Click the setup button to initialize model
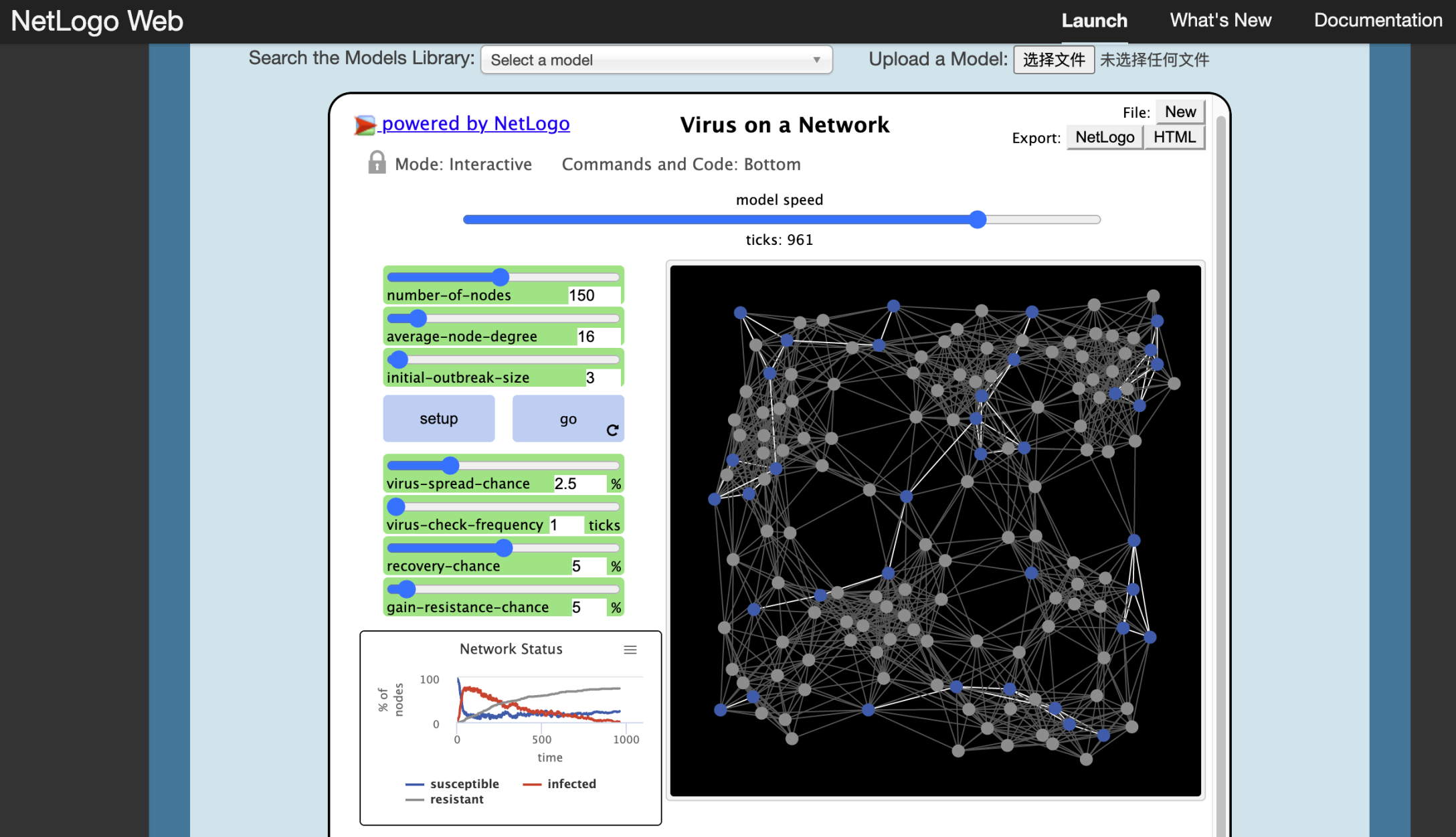This screenshot has width=1456, height=837. point(438,418)
